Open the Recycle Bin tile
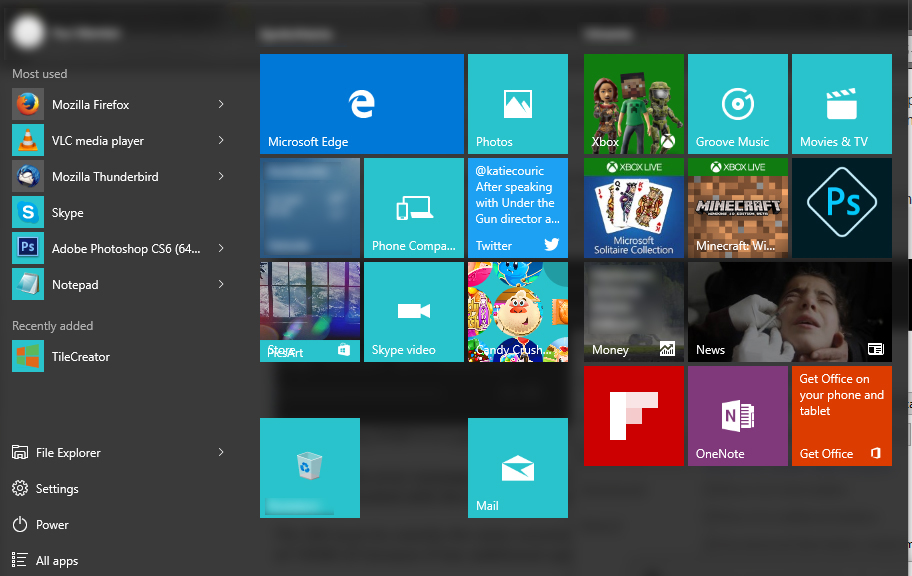Screen dimensions: 912x576 point(310,468)
